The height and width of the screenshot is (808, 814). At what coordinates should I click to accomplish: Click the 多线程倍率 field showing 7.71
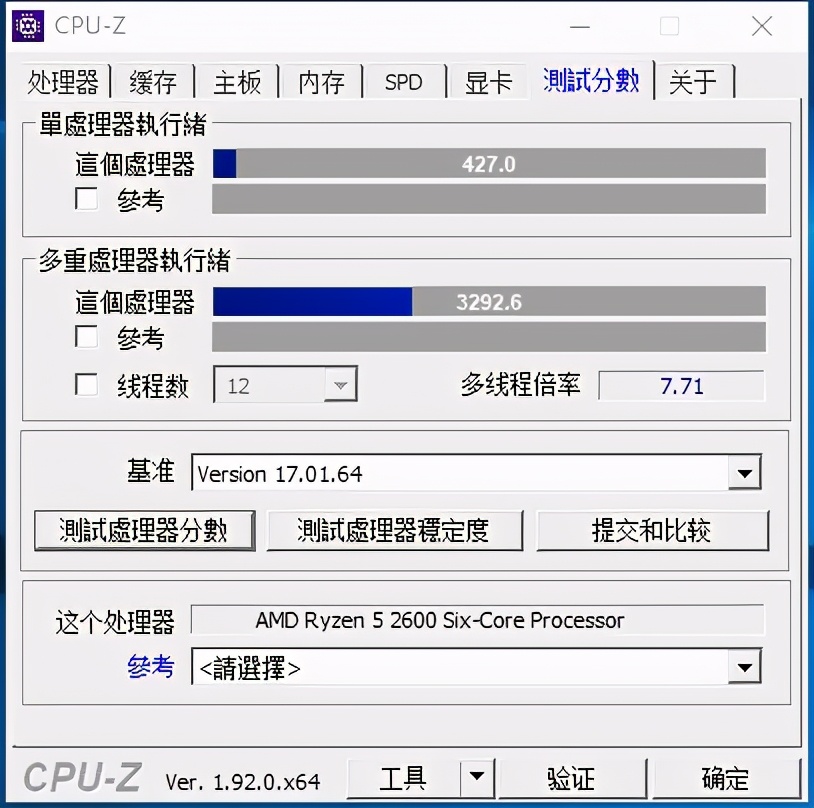pyautogui.click(x=681, y=386)
